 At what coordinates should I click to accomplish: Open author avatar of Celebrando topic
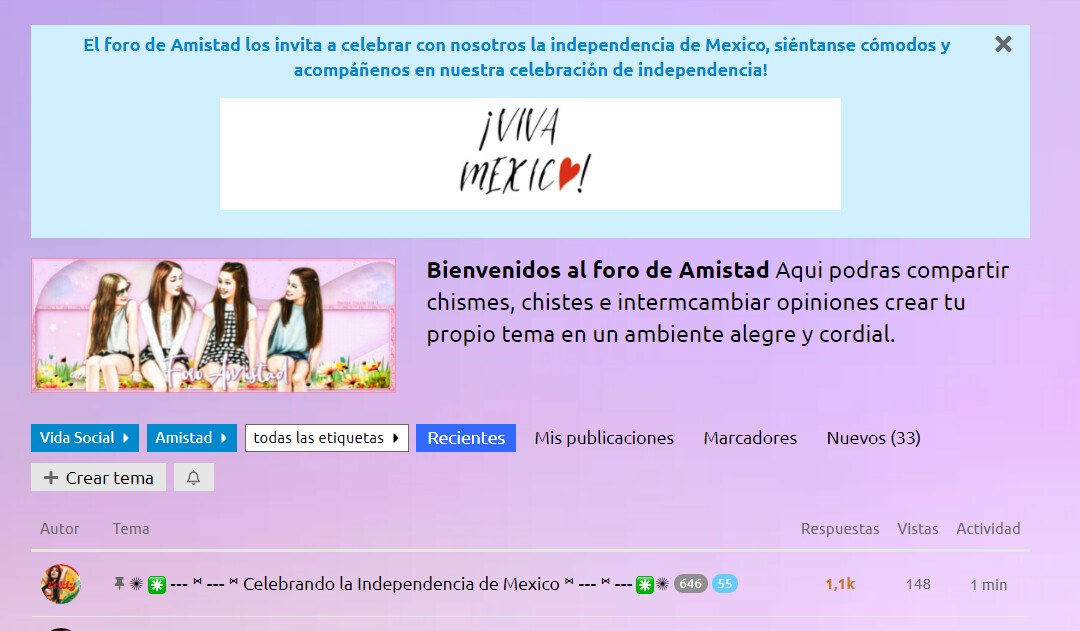coord(61,584)
